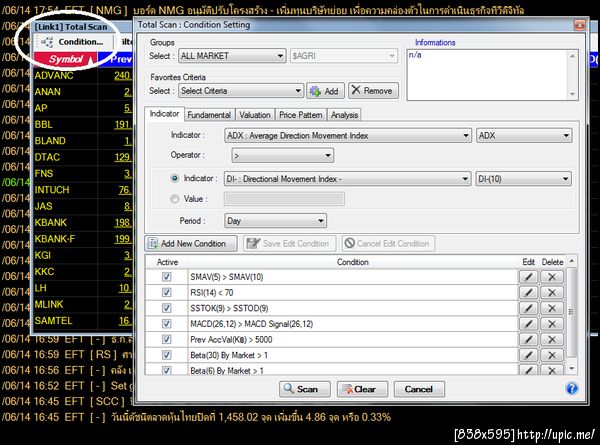Switch to the Price Pattern tab
The width and height of the screenshot is (600, 445).
pyautogui.click(x=300, y=115)
